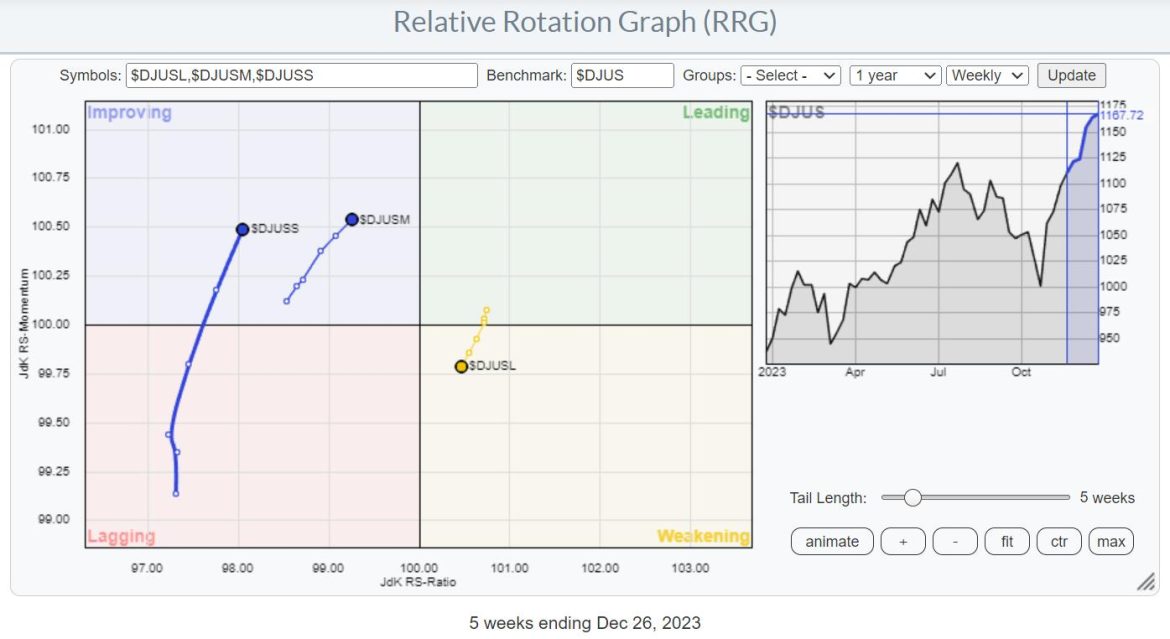This screenshot has width=1170, height=639.
Task: Click the max control to maximize the RRG
Action: [1111, 541]
